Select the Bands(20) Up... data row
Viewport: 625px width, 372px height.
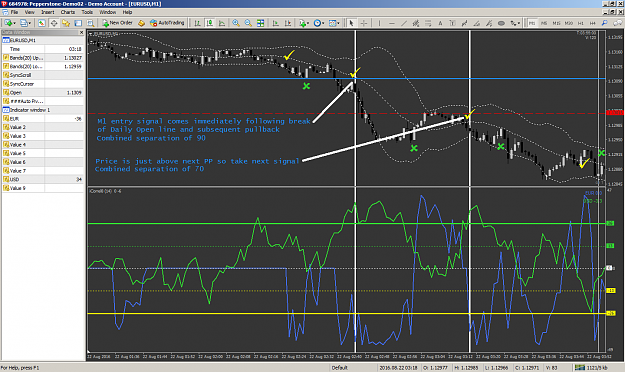(43, 58)
